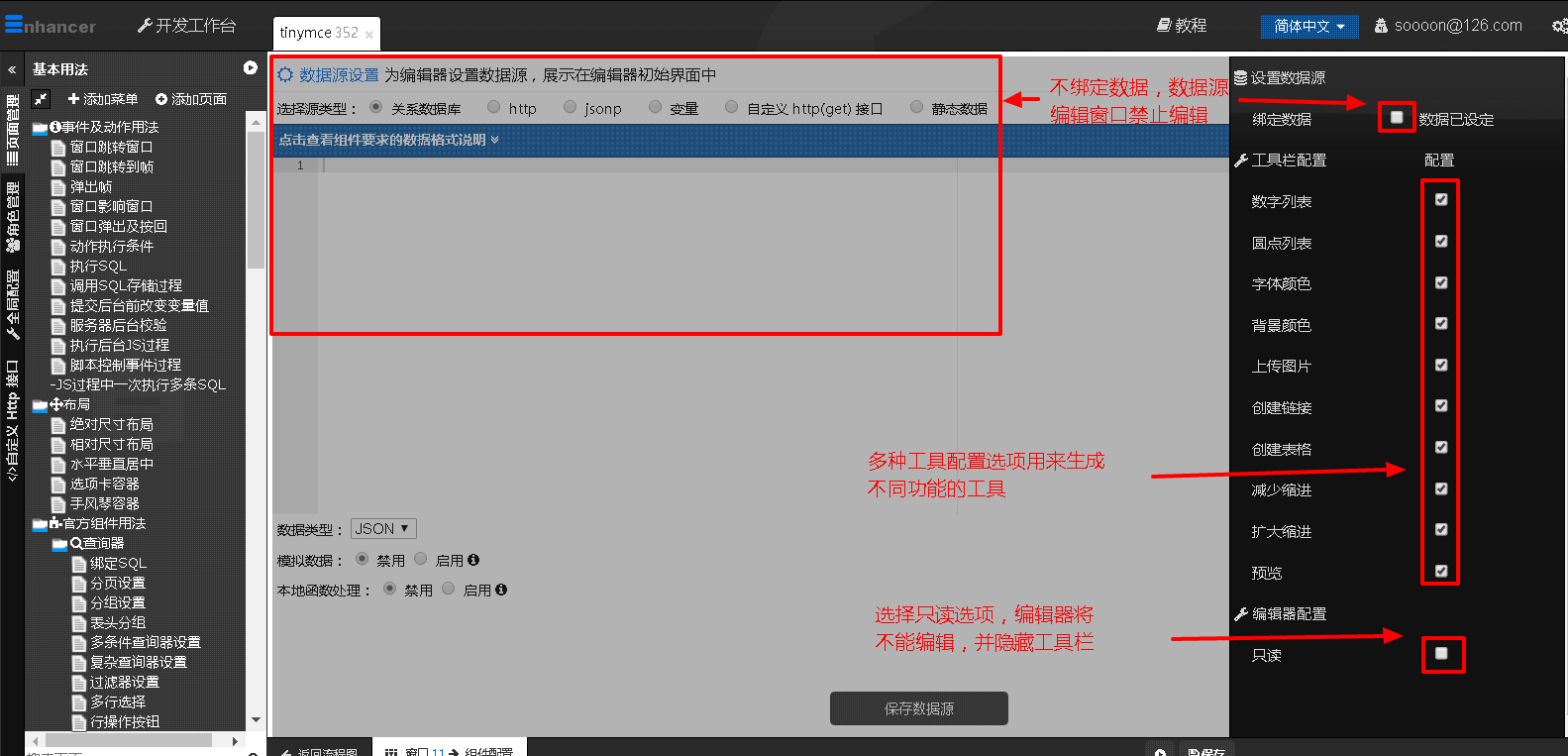The width and height of the screenshot is (1568, 756).
Task: Expand 点击查看组件要求的数据格式说明 bar
Action: 752,140
